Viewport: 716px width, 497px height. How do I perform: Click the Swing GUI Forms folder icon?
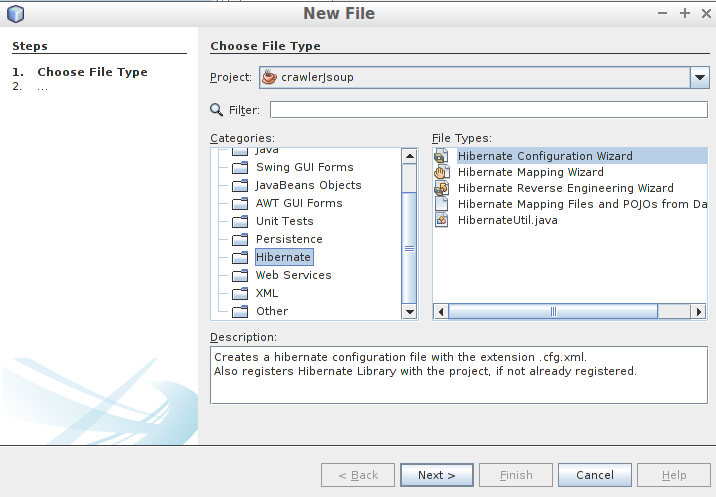coord(240,168)
